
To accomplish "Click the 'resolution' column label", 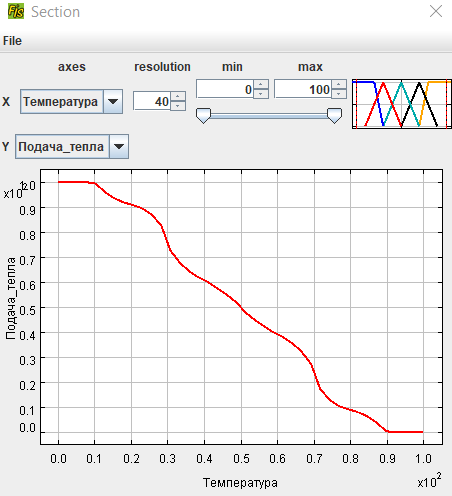I will (x=162, y=67).
